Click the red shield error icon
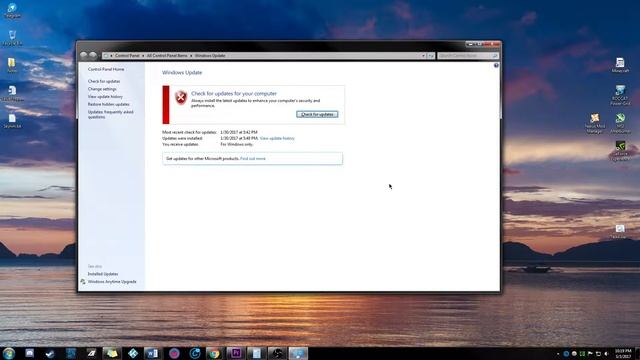 point(181,98)
